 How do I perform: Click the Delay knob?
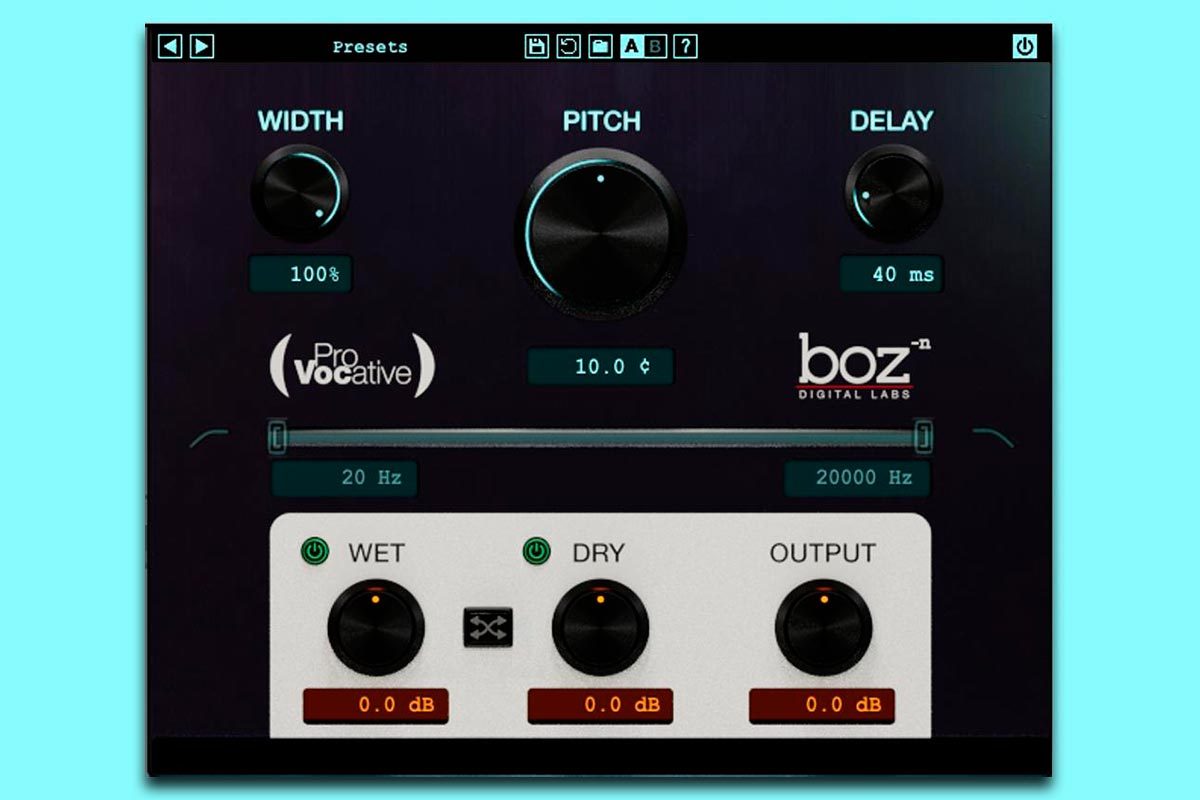[x=893, y=193]
